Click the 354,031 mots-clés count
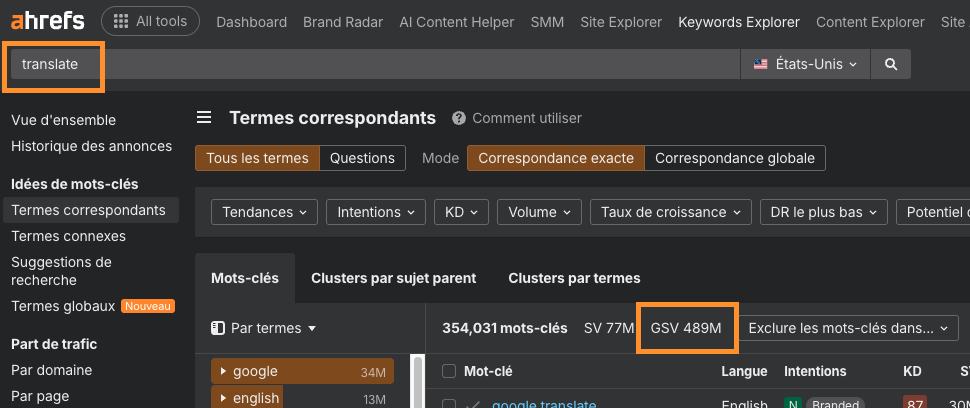The height and width of the screenshot is (408, 970). (505, 328)
